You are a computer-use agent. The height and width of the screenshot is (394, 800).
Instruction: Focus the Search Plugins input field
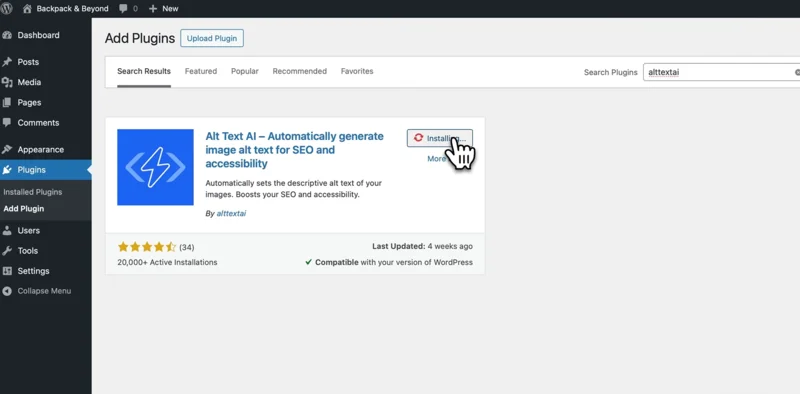[x=721, y=72]
